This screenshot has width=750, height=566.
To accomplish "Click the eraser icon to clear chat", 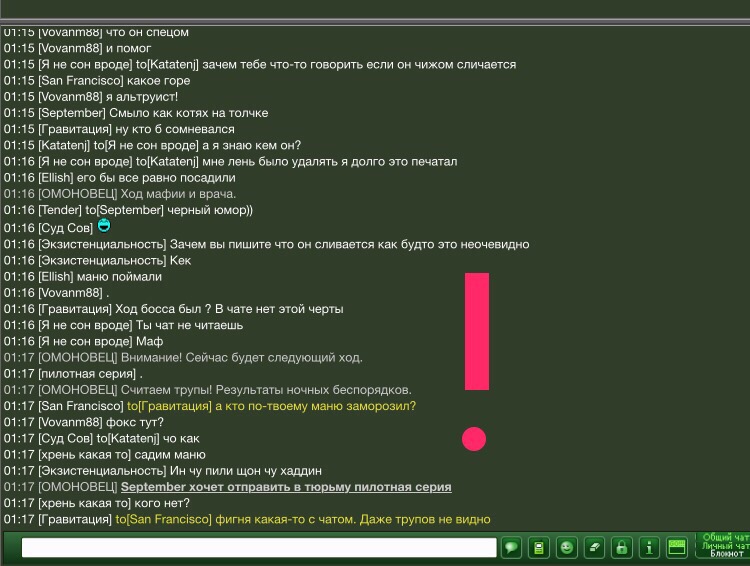I will coord(594,547).
